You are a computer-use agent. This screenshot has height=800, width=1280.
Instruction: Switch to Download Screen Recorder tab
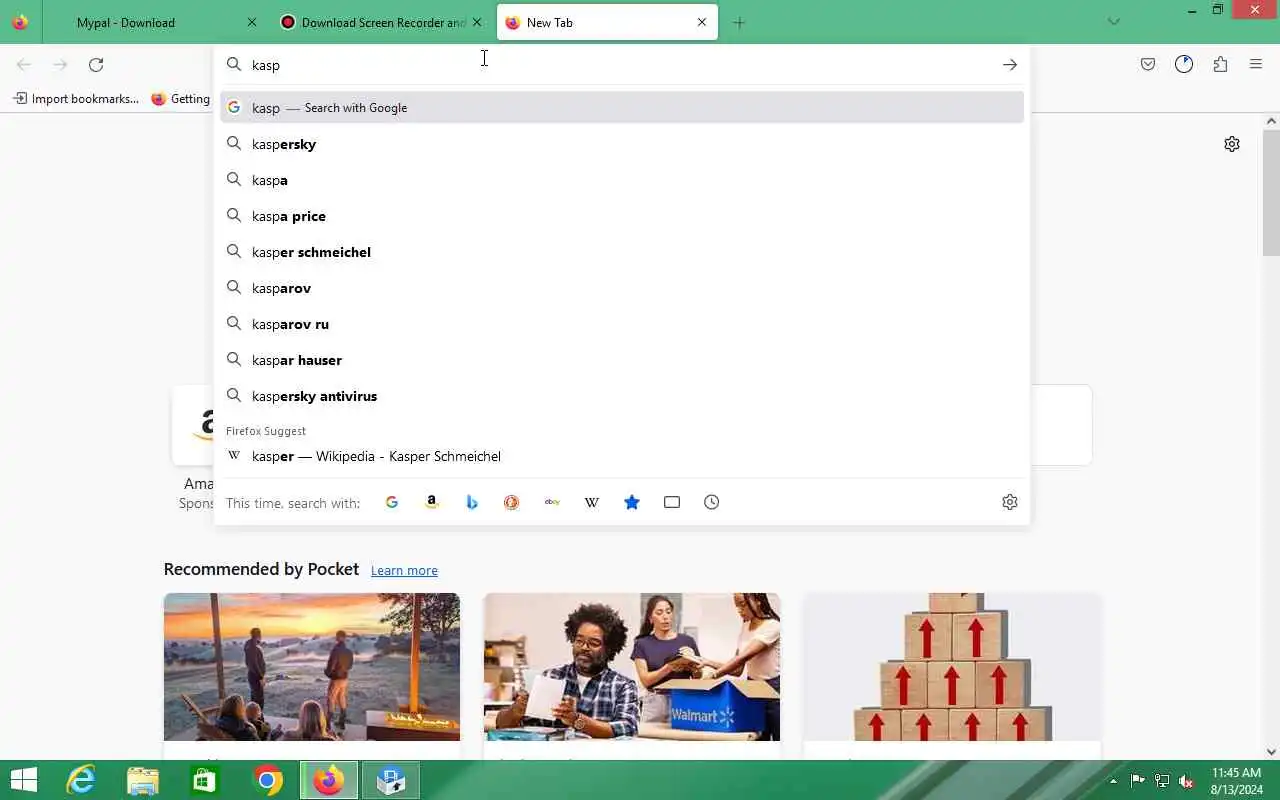[381, 22]
